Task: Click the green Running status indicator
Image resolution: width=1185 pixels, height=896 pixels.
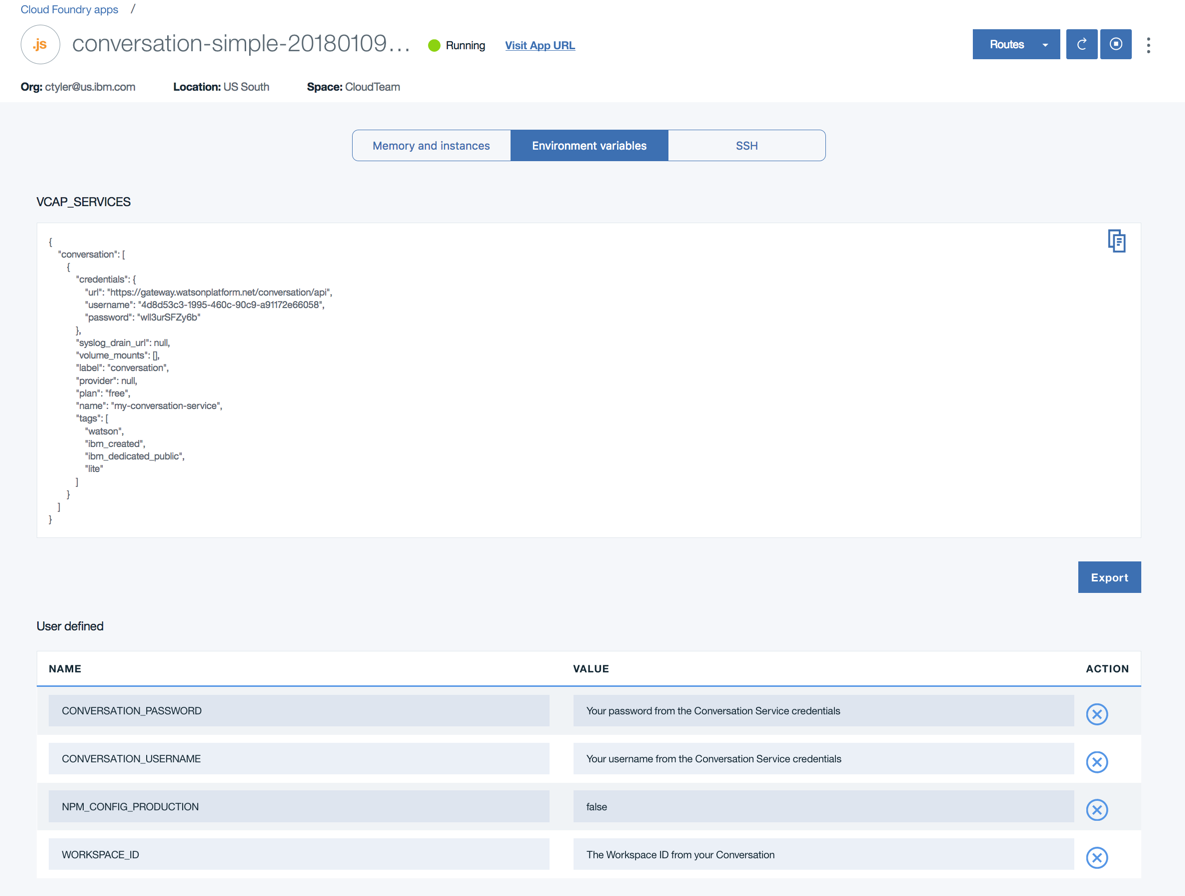Action: pos(434,45)
